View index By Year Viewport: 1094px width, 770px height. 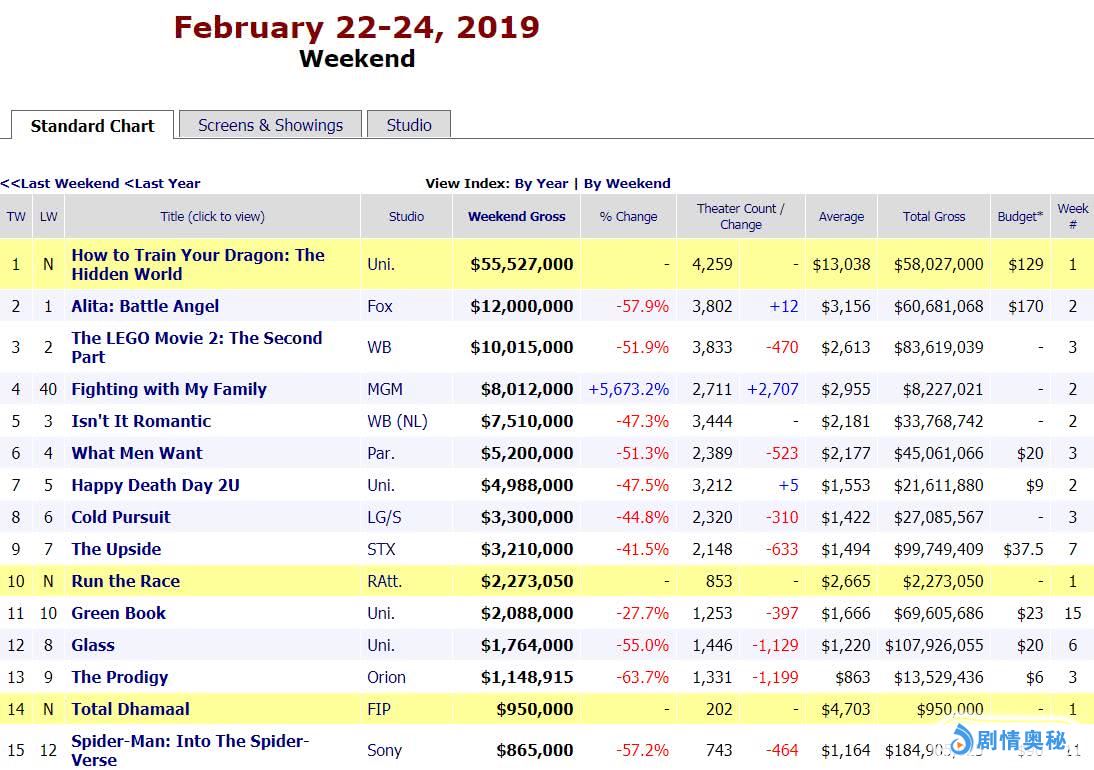[x=541, y=183]
